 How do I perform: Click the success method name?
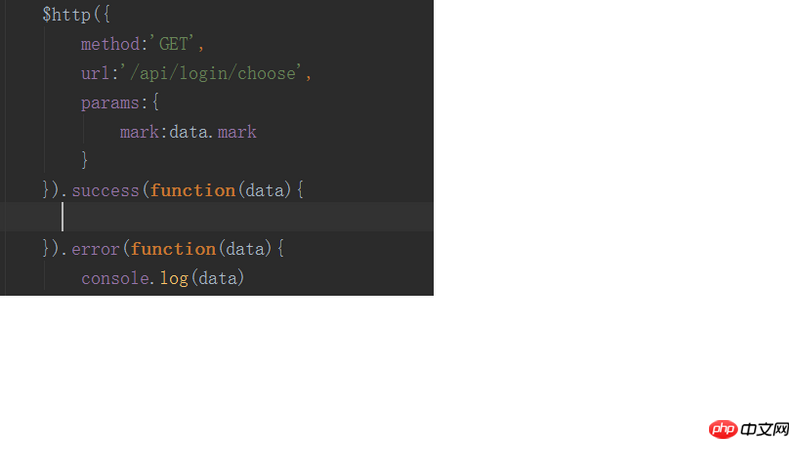click(105, 190)
